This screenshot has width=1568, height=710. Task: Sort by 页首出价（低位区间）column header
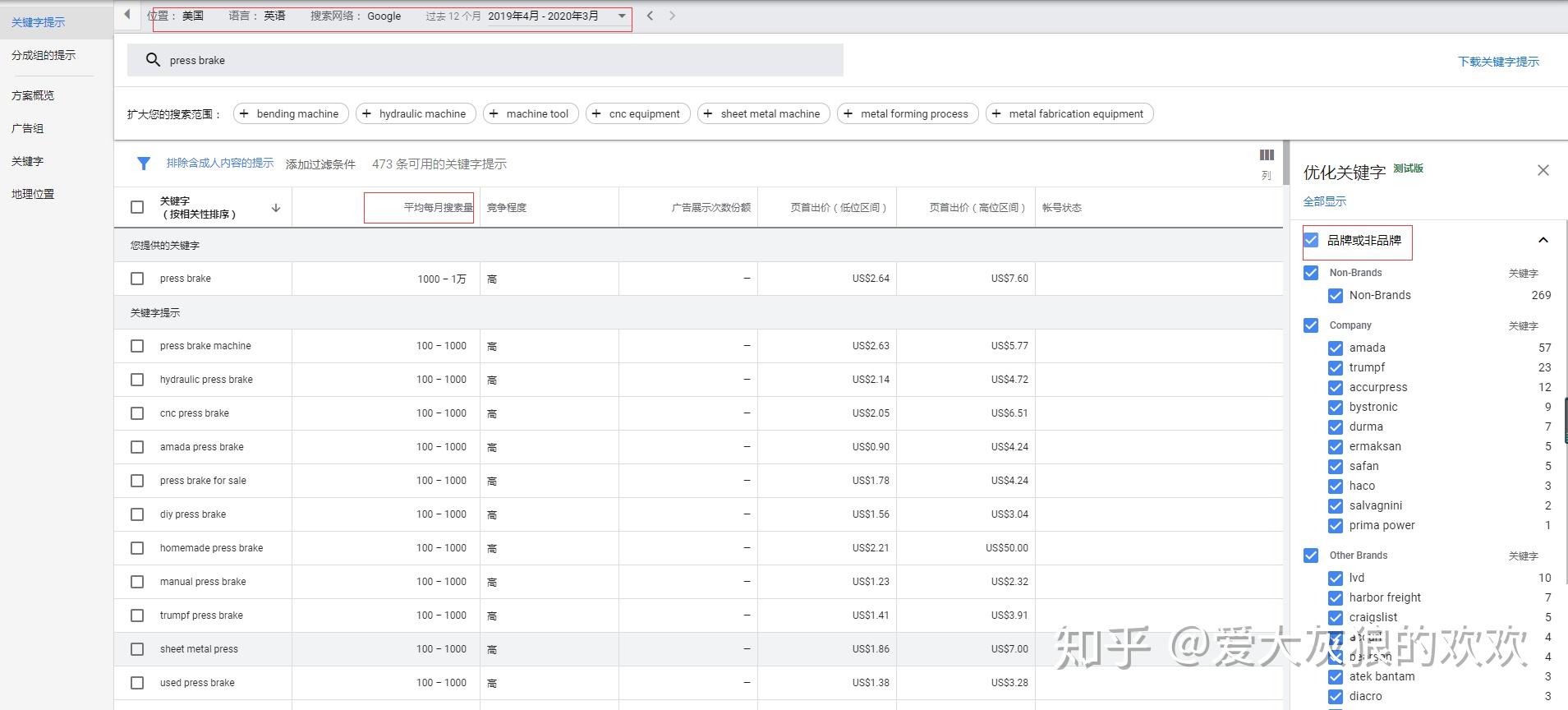(x=839, y=207)
